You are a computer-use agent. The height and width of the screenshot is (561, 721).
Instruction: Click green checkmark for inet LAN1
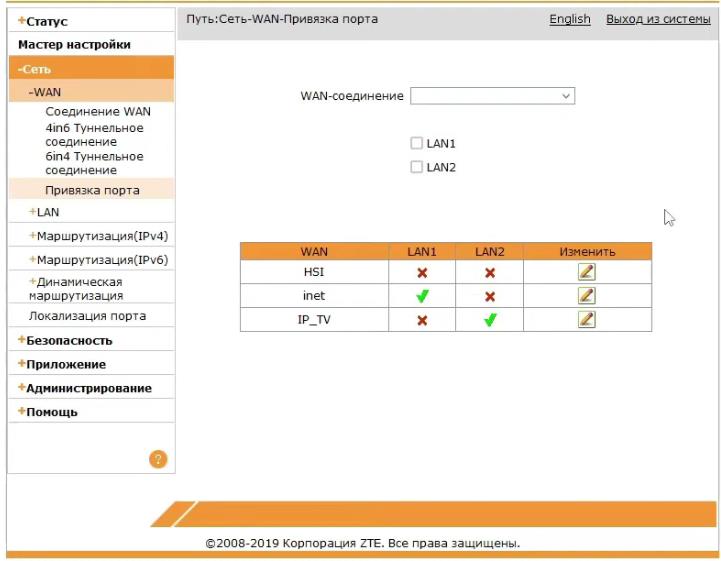pos(422,296)
